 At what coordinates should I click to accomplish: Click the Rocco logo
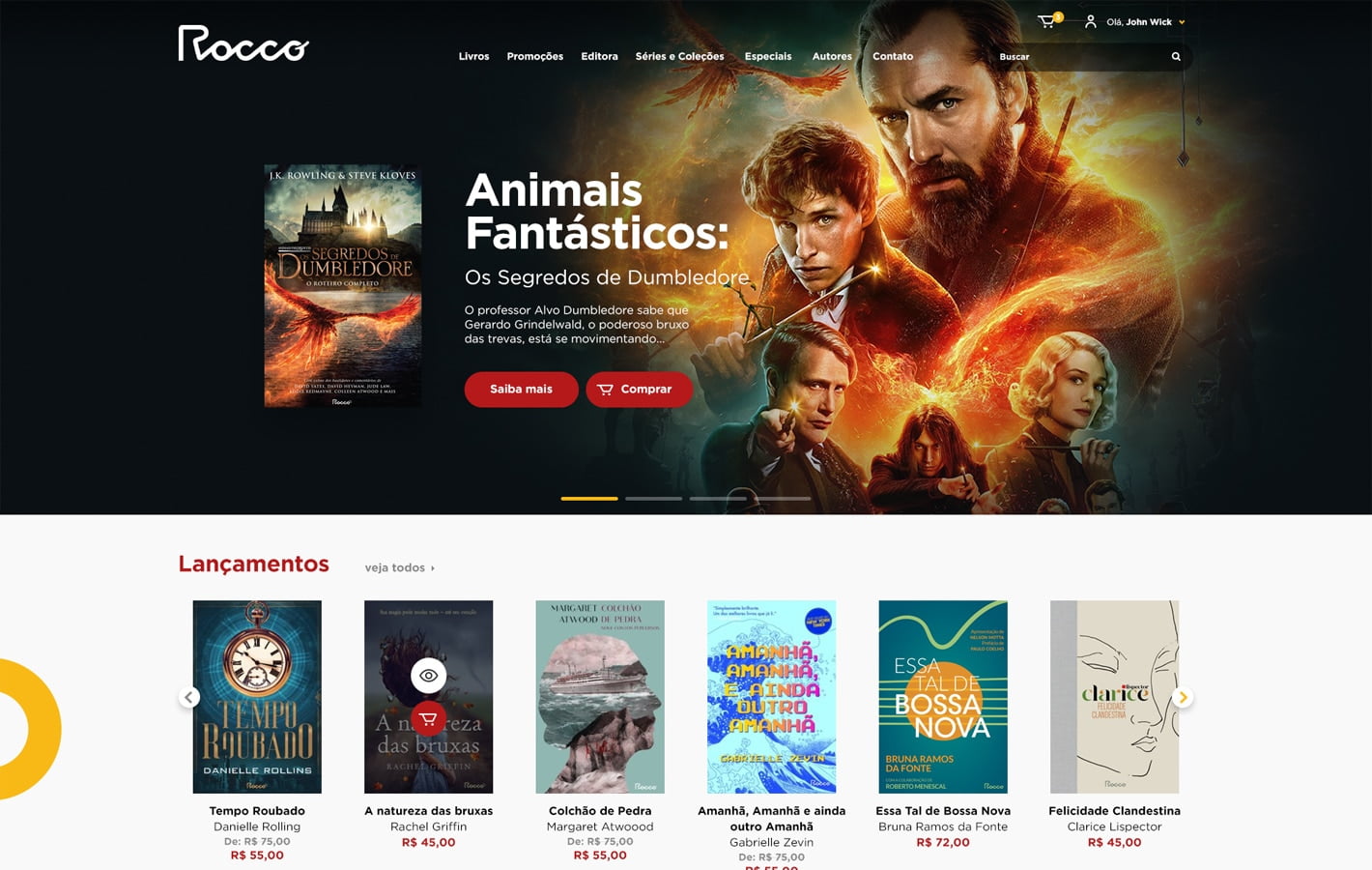[x=243, y=43]
